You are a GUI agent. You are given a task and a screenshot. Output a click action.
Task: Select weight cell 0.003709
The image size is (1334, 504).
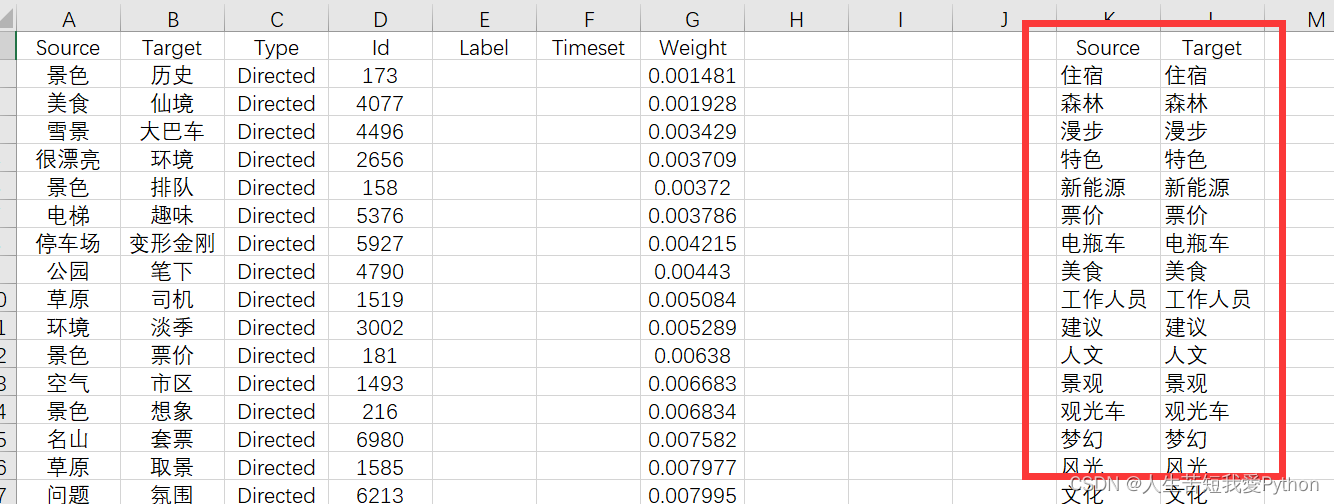coord(692,159)
